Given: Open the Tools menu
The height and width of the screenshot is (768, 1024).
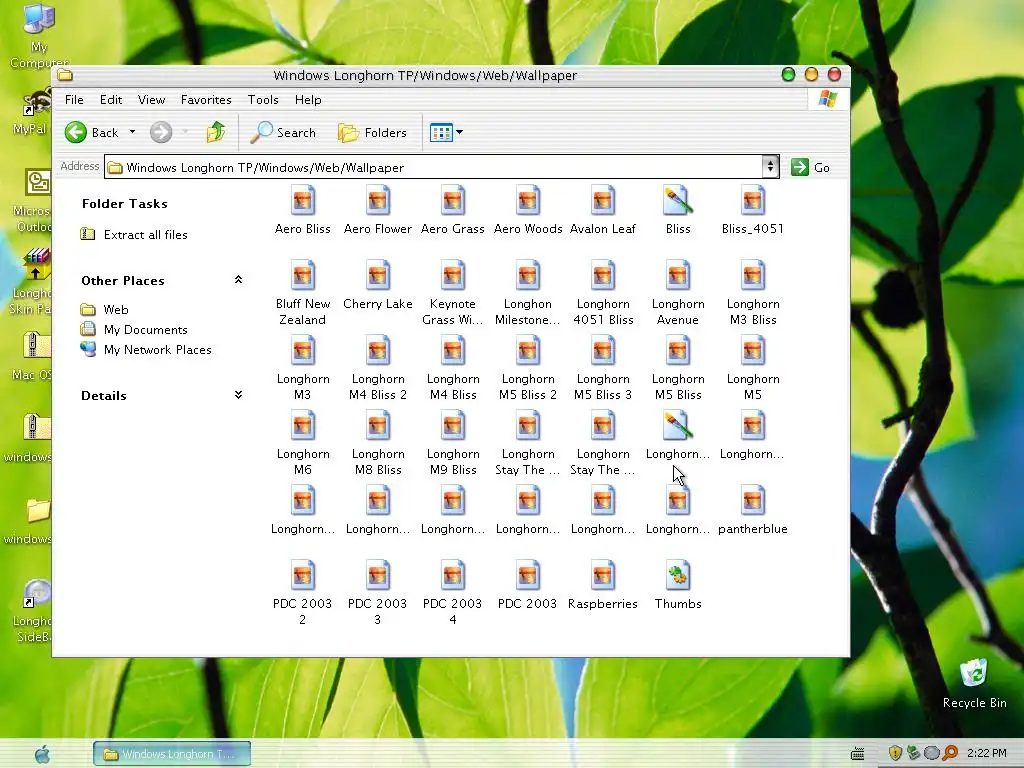Looking at the screenshot, I should (263, 100).
